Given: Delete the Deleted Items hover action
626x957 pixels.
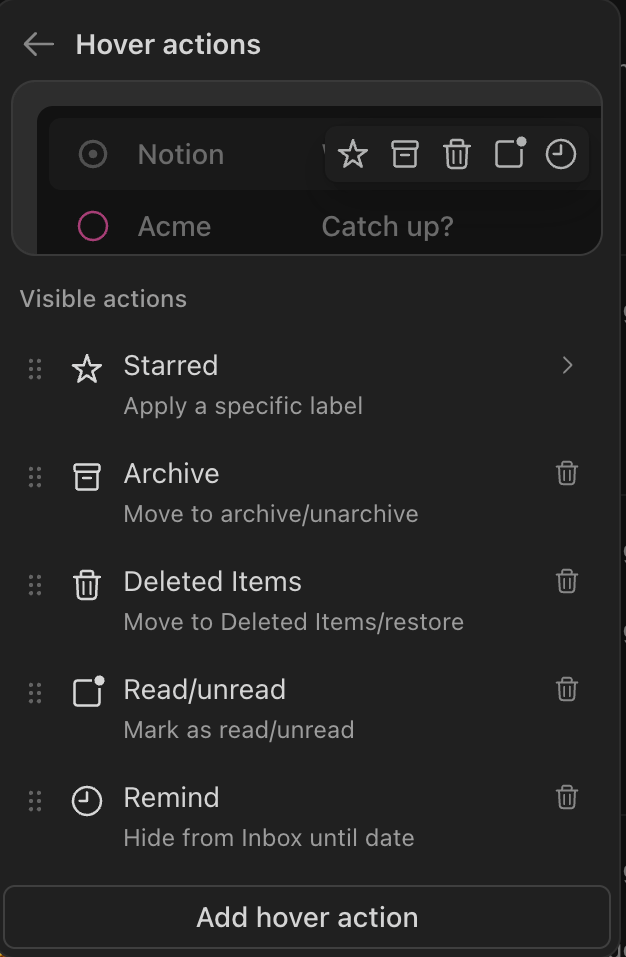Looking at the screenshot, I should pos(566,581).
